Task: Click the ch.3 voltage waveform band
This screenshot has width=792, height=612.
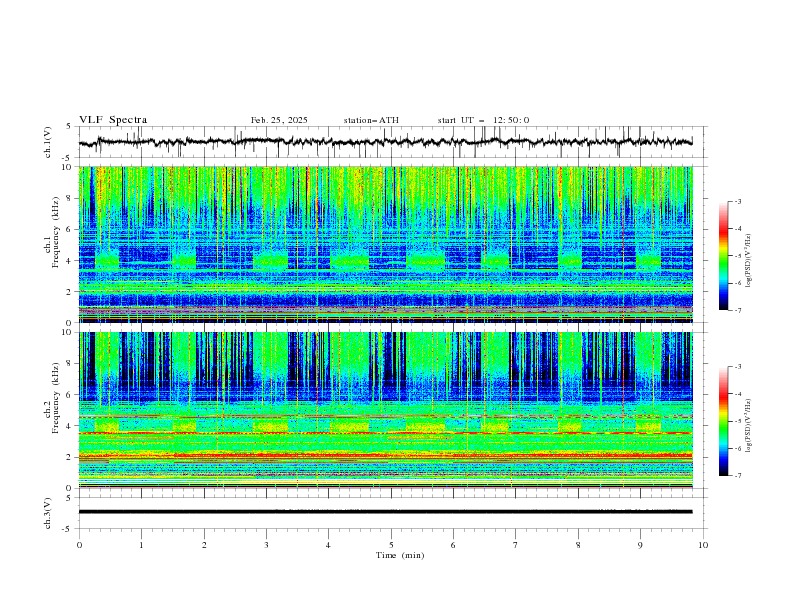Action: click(386, 512)
